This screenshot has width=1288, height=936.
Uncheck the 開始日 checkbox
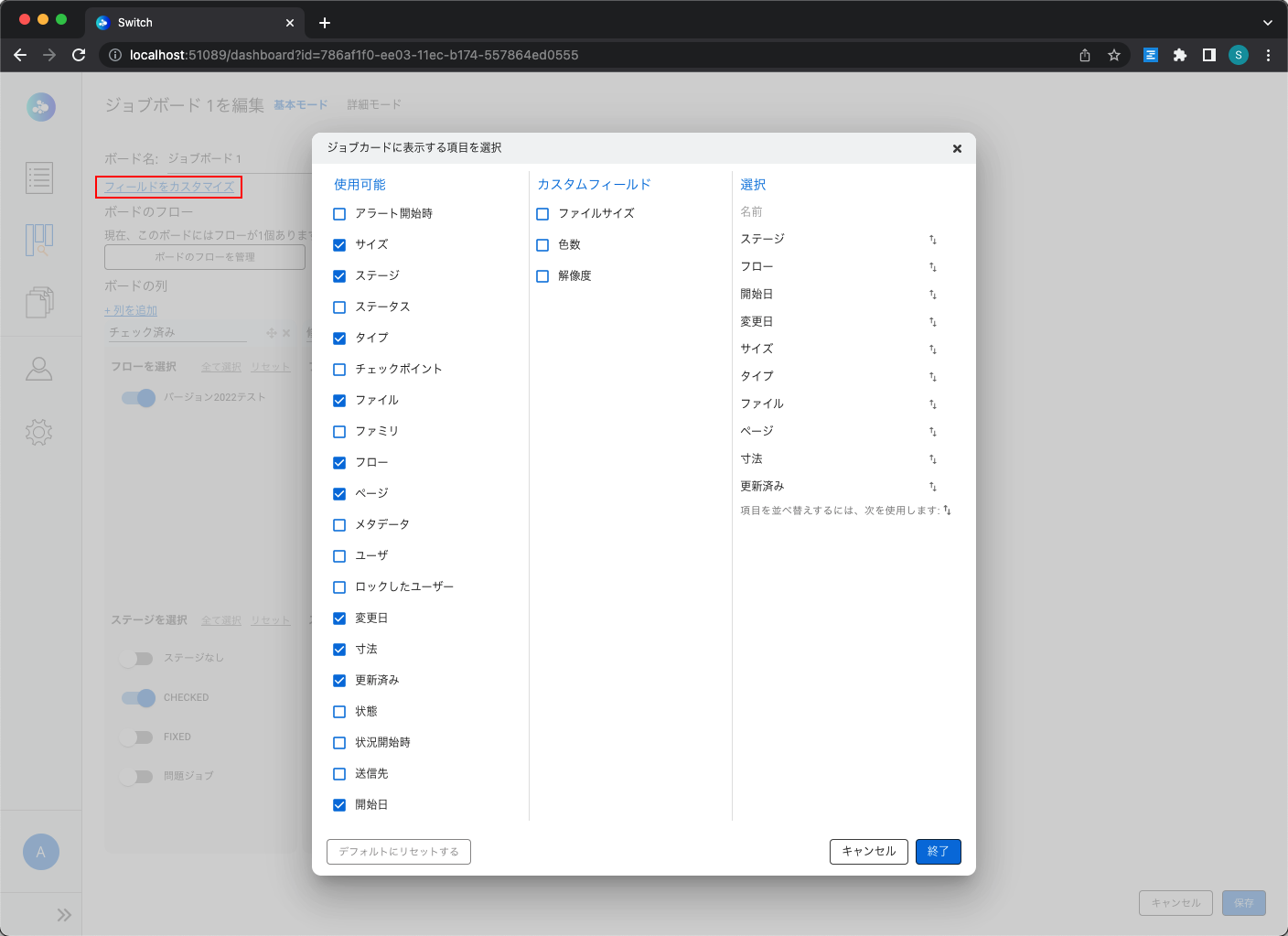click(x=339, y=805)
